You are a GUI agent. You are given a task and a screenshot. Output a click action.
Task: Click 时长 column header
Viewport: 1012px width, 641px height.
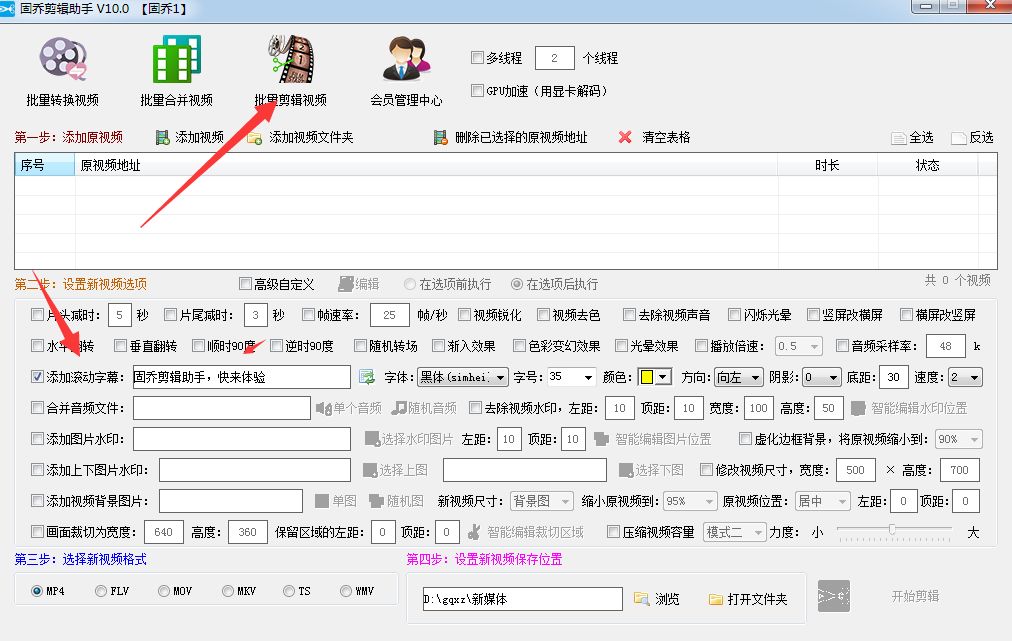(x=827, y=165)
